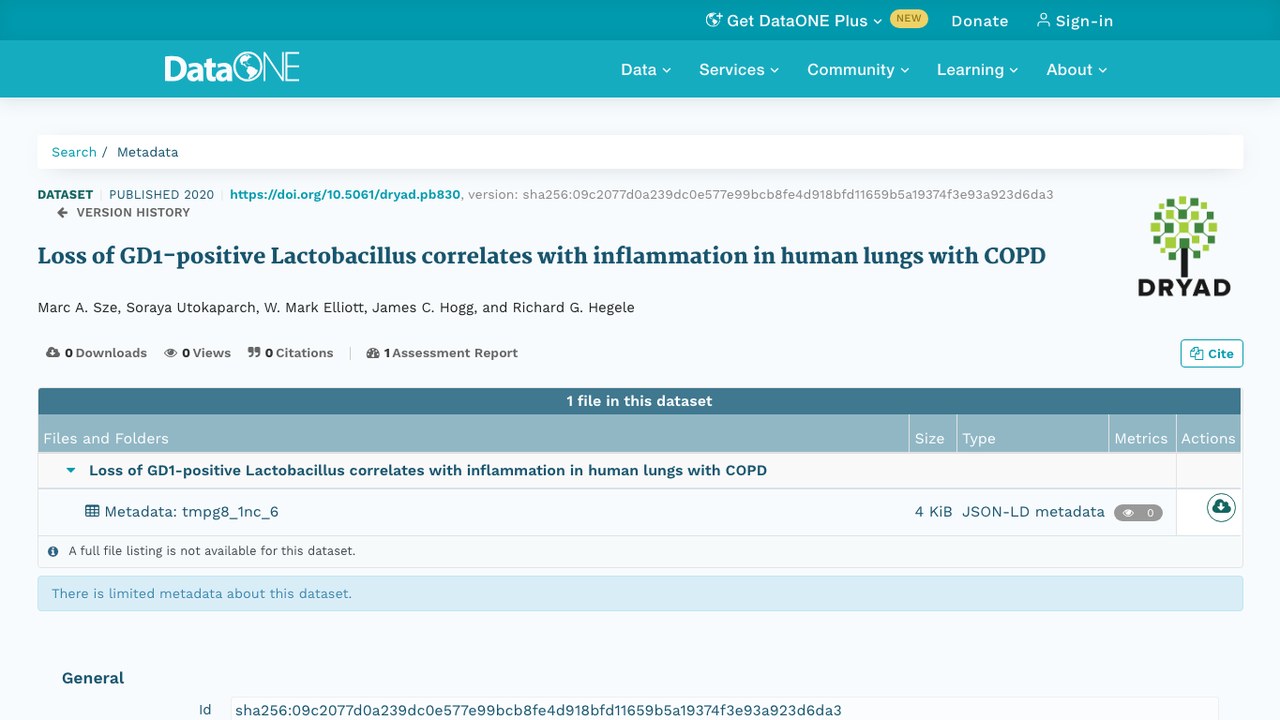Viewport: 1280px width, 720px height.
Task: Click the Metadata: tmpg8_1nc_6 file name
Action: (192, 512)
